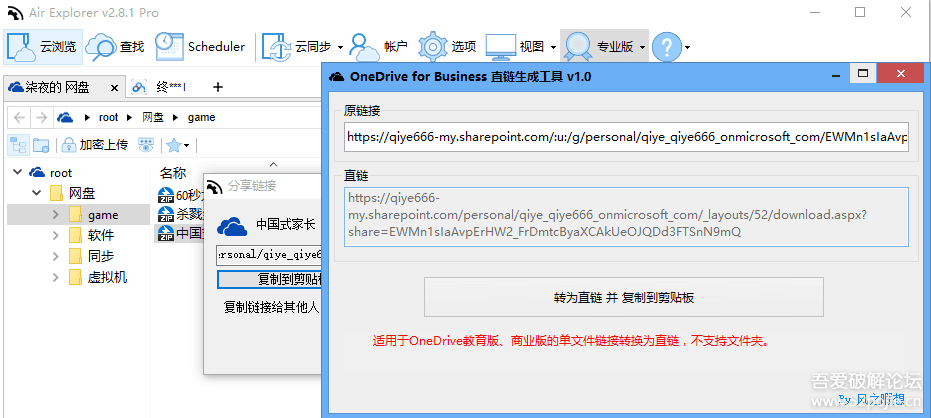Viewport: 931px width, 418px height.
Task: Close the 柒夜的 网盘 tab
Action: coord(115,88)
